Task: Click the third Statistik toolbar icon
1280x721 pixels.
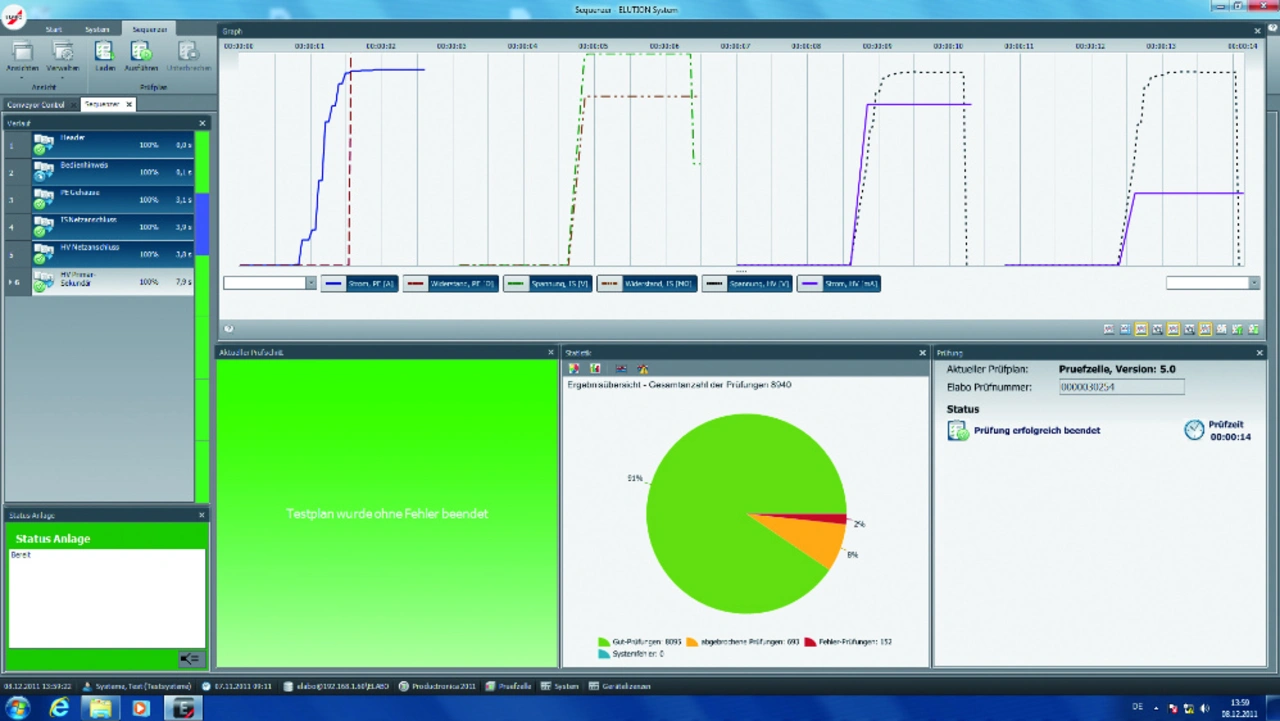Action: [621, 369]
